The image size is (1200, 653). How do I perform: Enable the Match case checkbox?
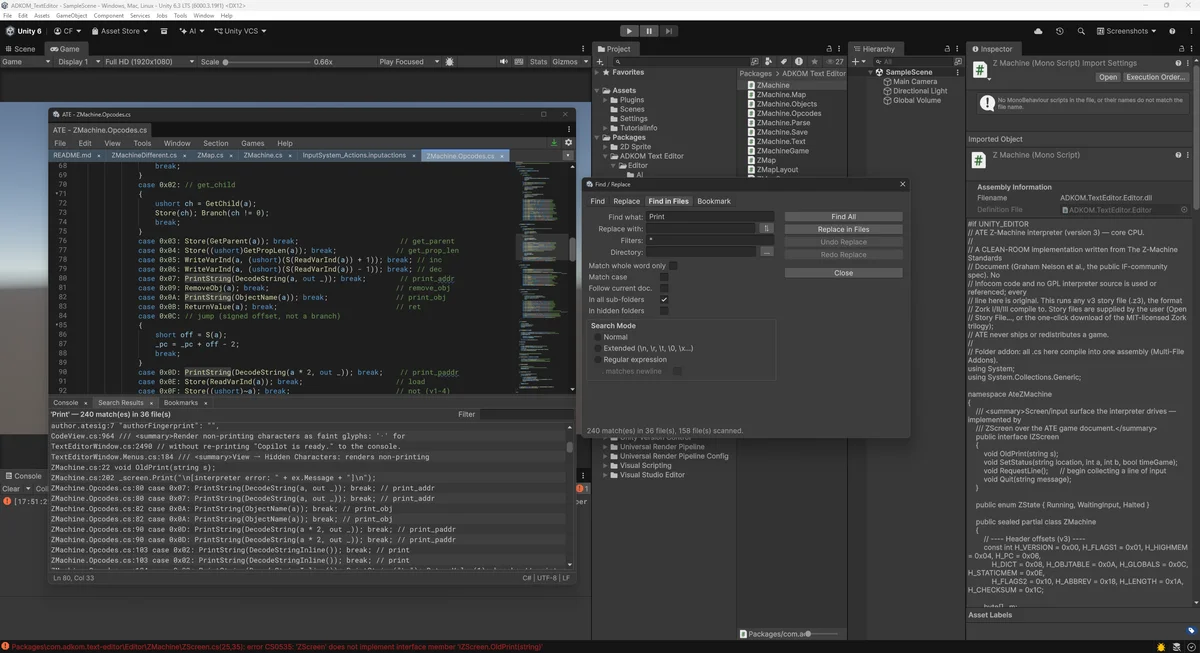tap(664, 277)
